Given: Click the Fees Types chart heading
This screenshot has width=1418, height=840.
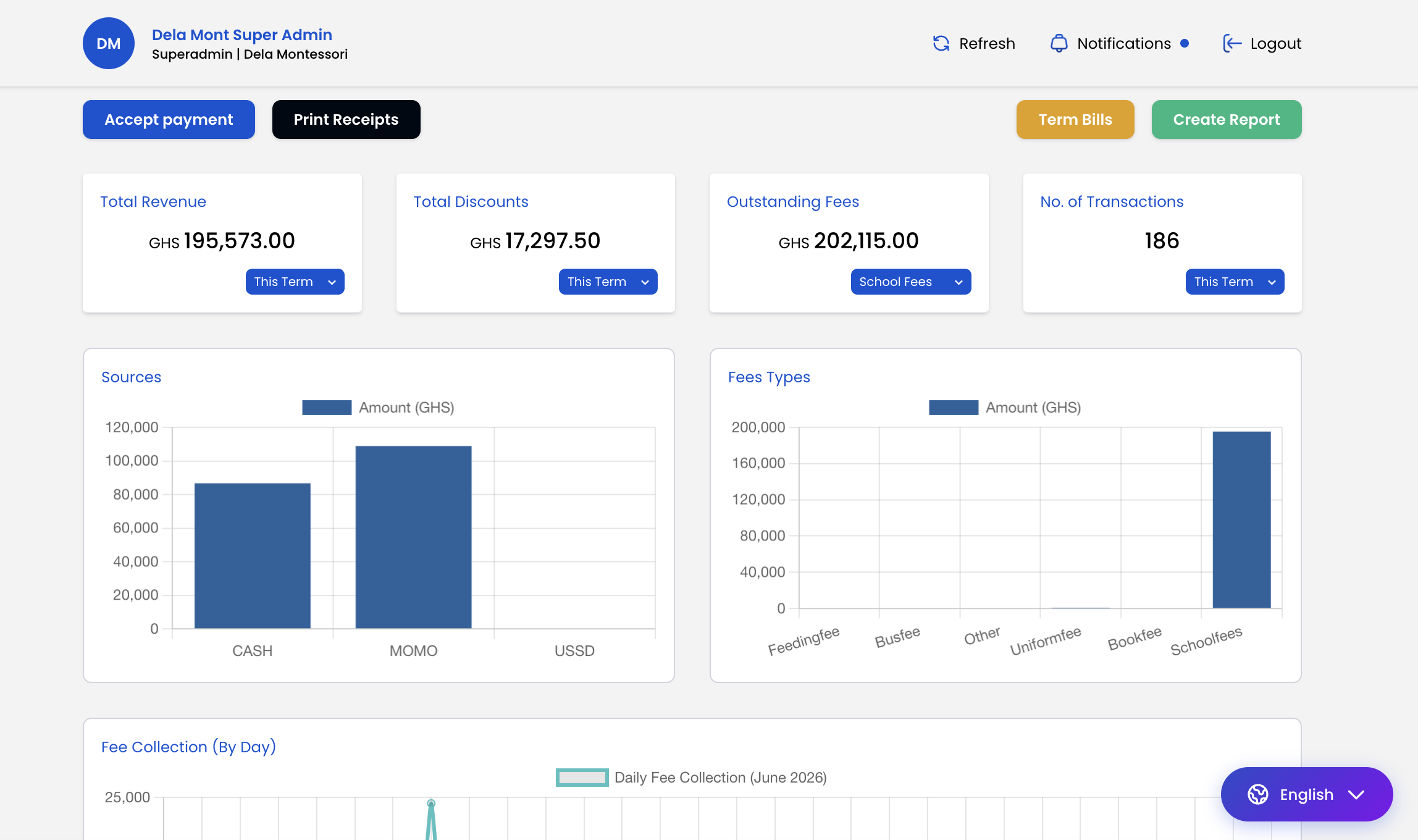Looking at the screenshot, I should [x=769, y=377].
